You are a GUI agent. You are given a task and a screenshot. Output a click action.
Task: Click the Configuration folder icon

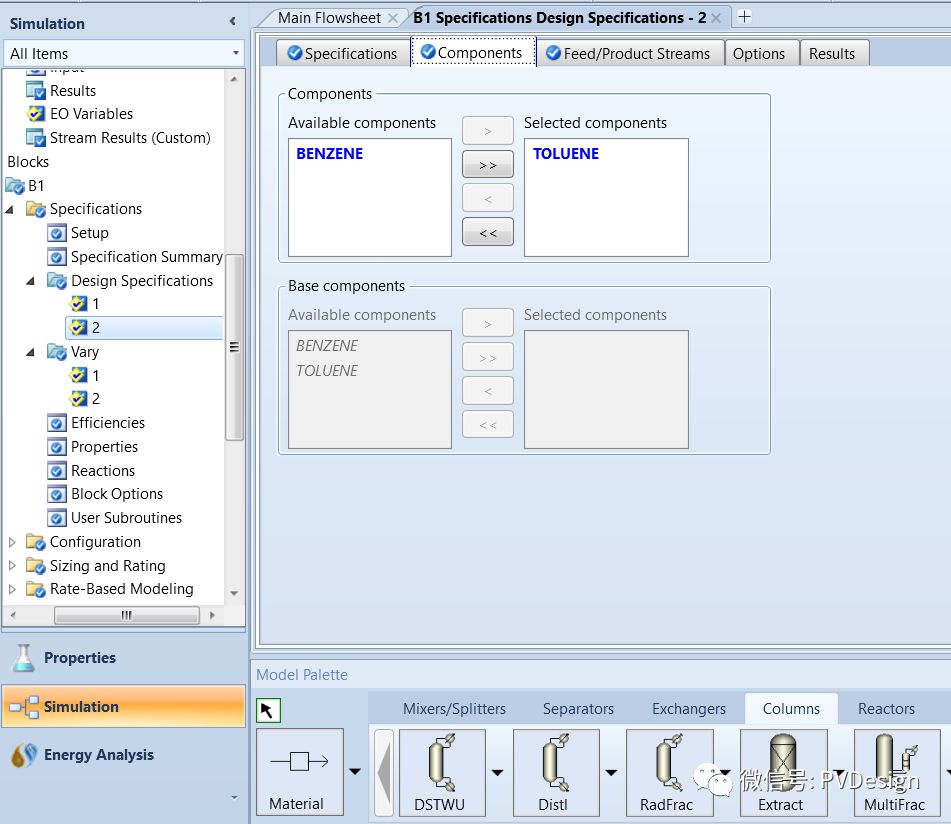[36, 541]
